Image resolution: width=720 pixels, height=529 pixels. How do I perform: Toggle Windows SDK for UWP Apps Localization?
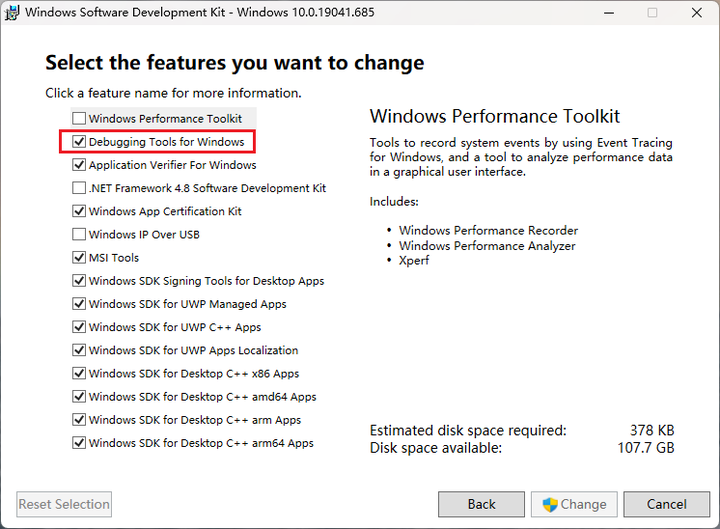click(x=79, y=350)
